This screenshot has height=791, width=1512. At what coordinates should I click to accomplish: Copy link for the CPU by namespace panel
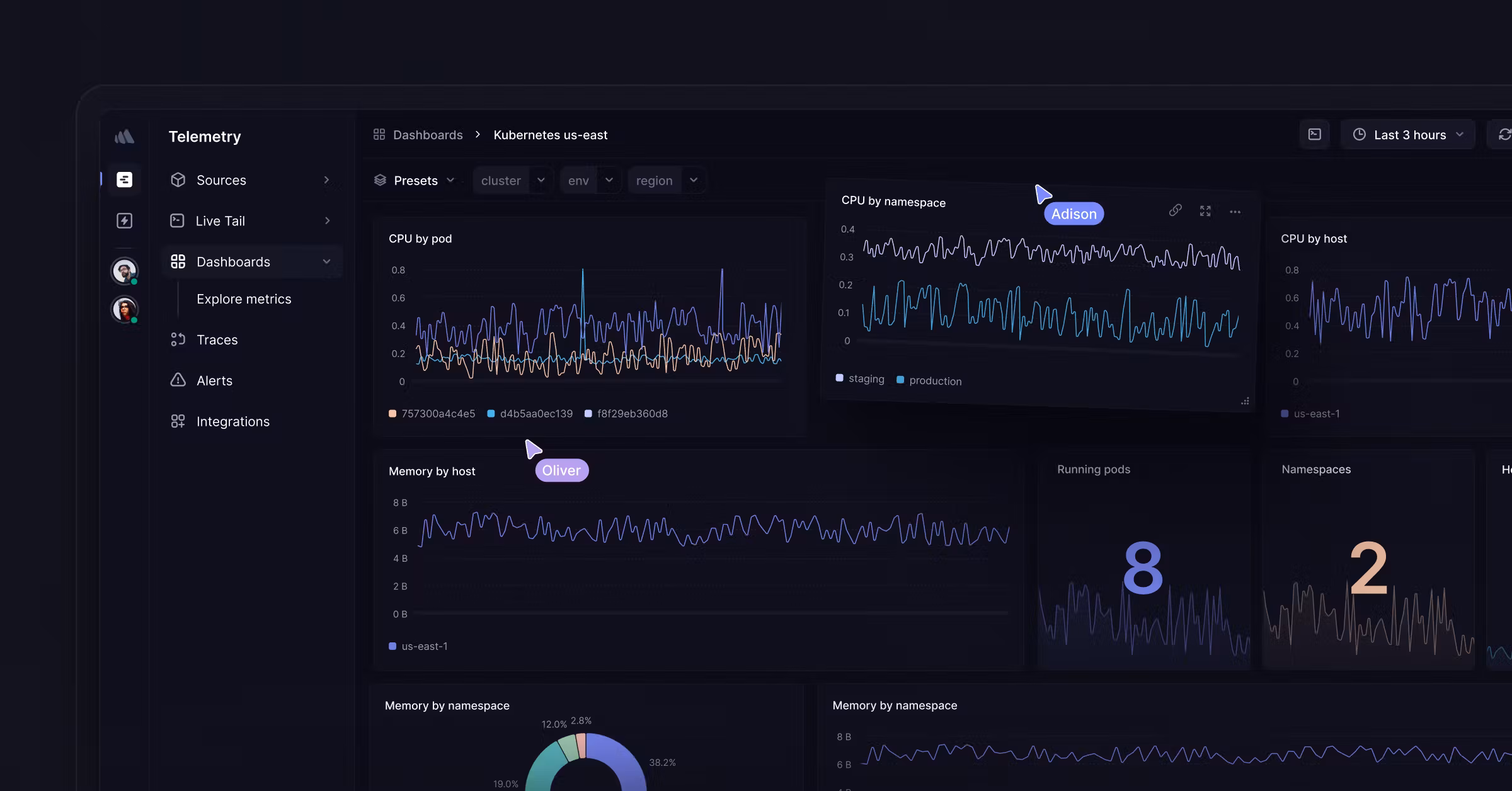click(x=1175, y=210)
